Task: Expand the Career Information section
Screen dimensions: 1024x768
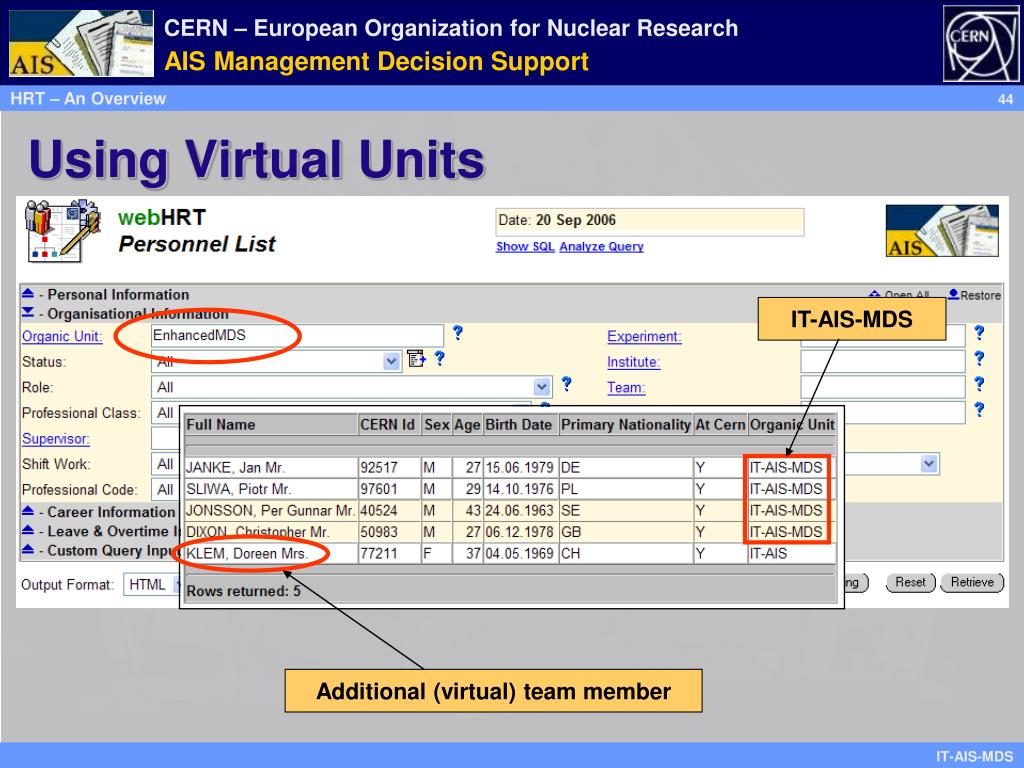Action: 28,511
